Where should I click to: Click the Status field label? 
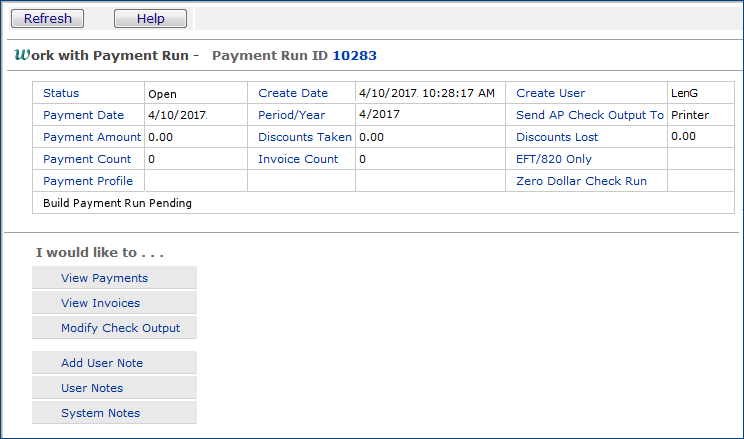click(x=61, y=93)
